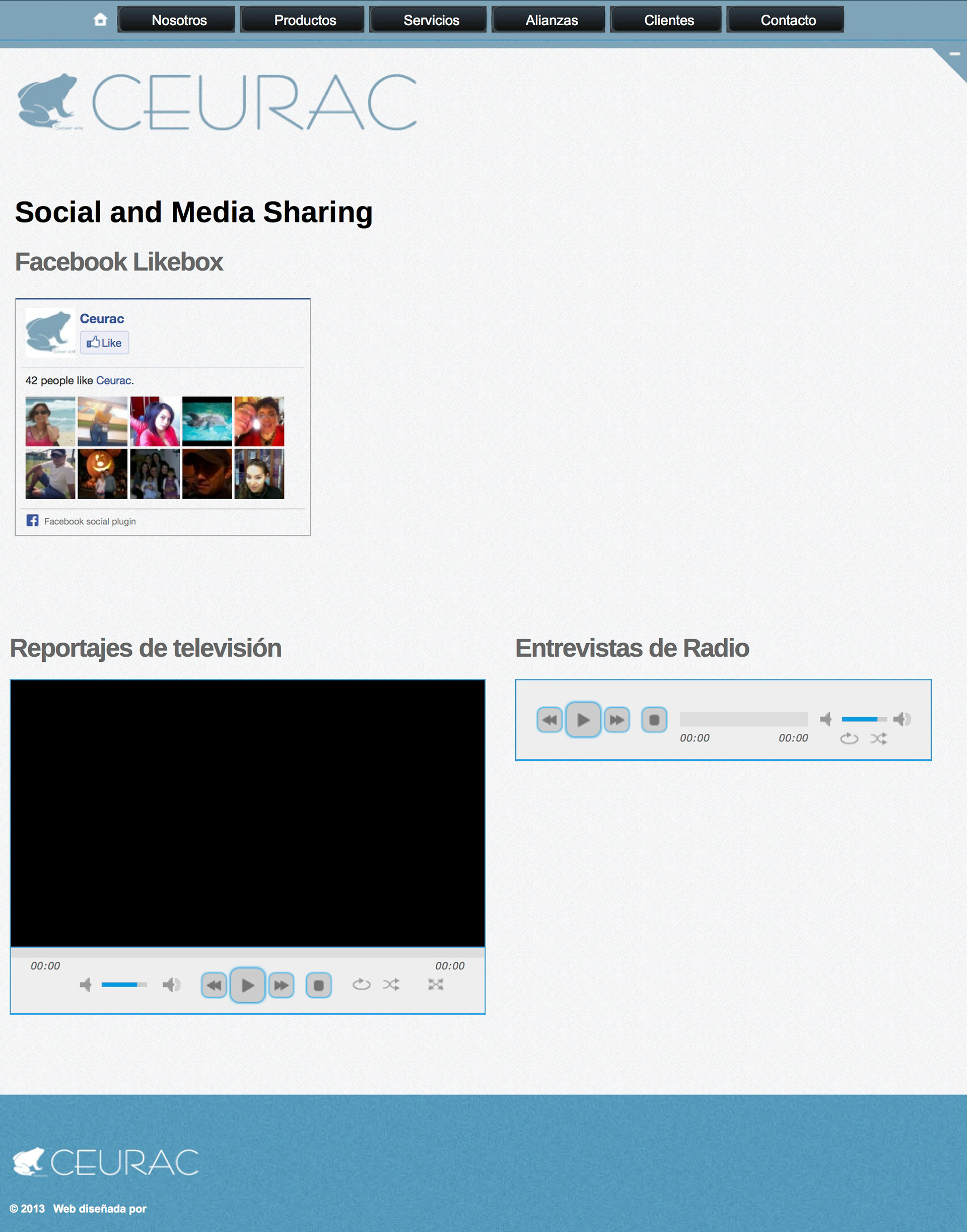967x1232 pixels.
Task: Open the dolphin fan photo
Action: coord(207,422)
